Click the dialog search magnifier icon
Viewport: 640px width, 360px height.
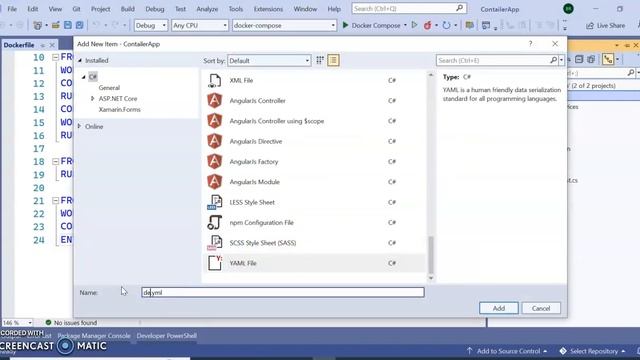553,60
